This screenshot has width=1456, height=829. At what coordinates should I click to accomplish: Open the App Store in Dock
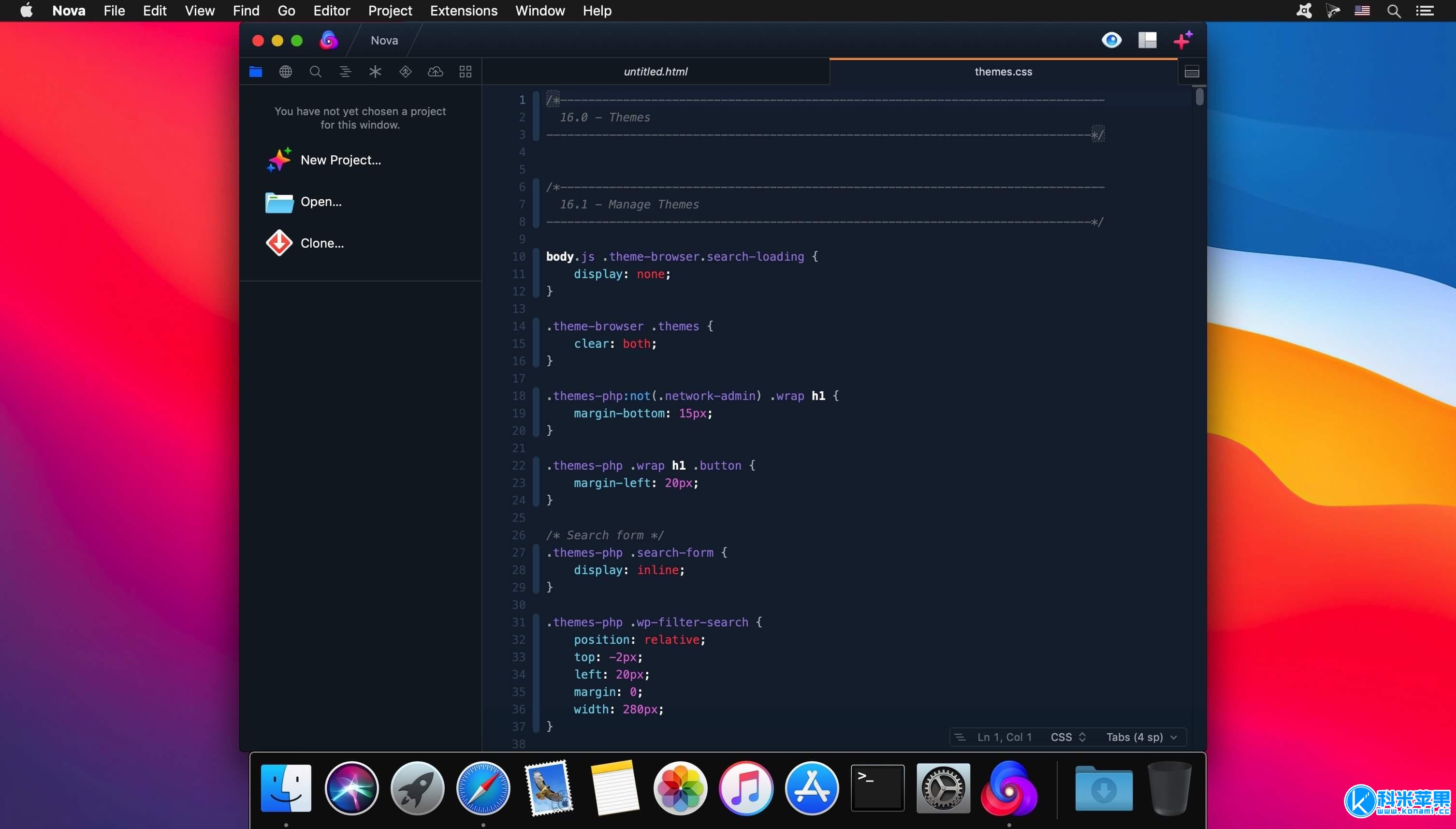pyautogui.click(x=811, y=788)
